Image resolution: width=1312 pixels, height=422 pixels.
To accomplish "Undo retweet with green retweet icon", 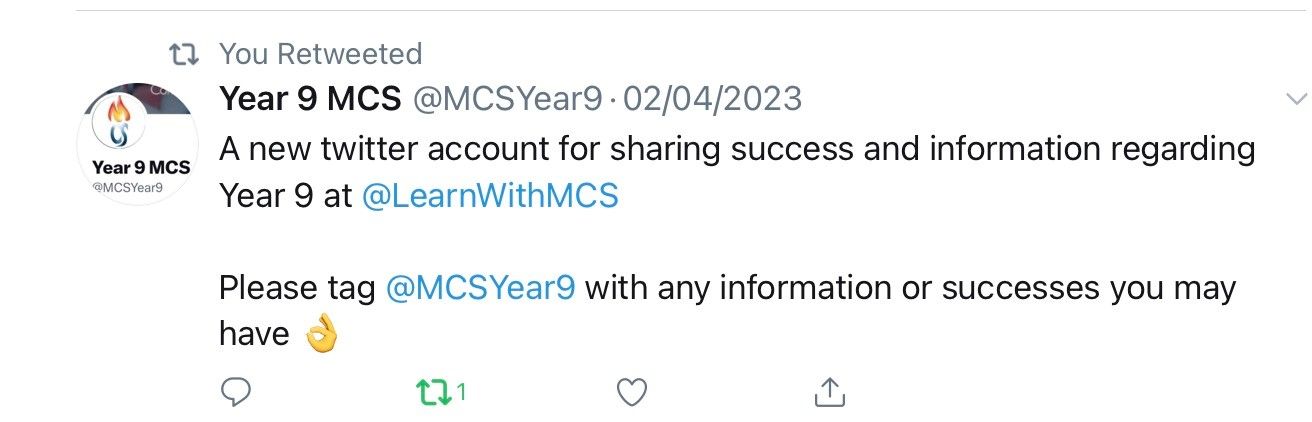I will pos(433,393).
